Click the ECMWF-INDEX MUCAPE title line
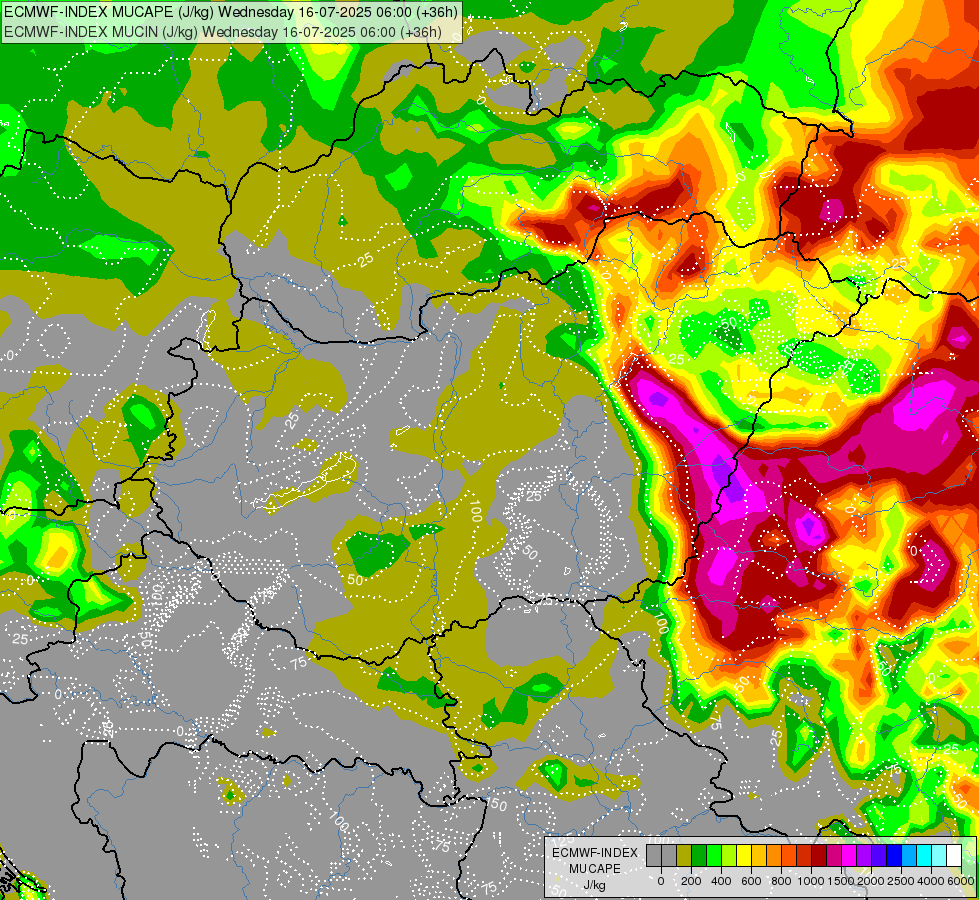 (230, 11)
